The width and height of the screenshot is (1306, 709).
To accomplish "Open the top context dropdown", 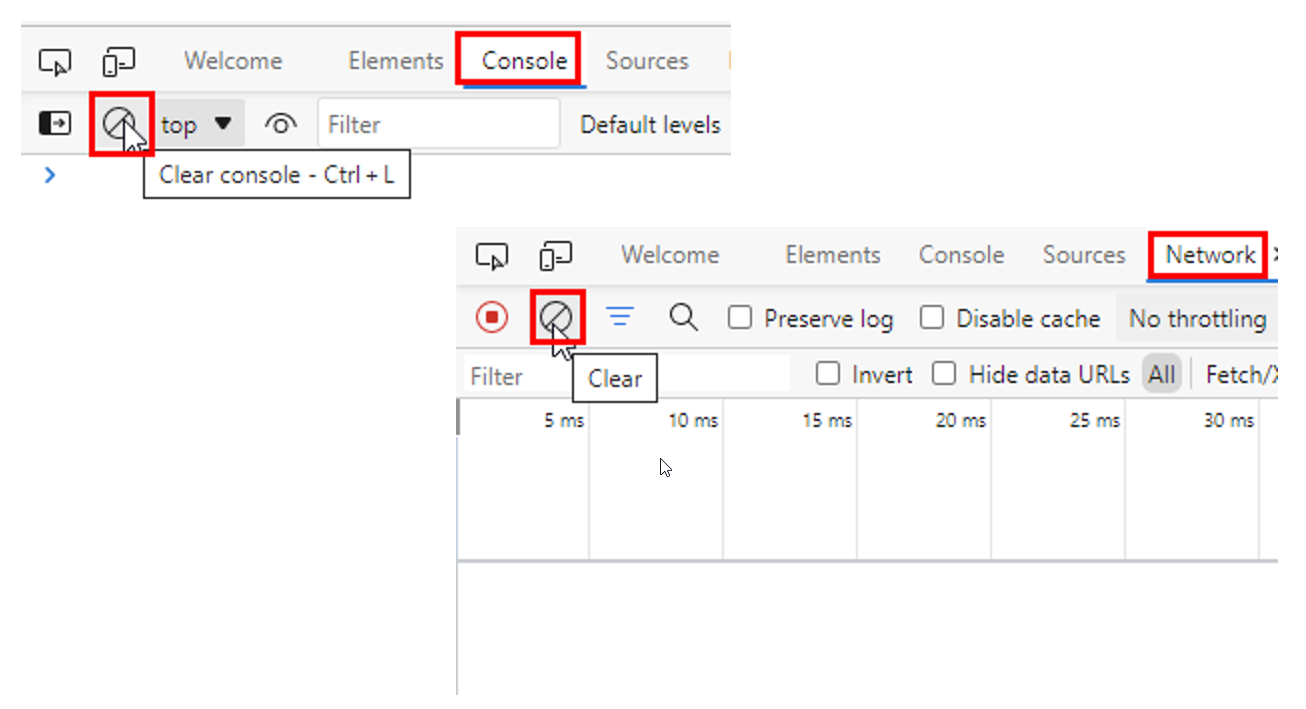I will click(196, 124).
